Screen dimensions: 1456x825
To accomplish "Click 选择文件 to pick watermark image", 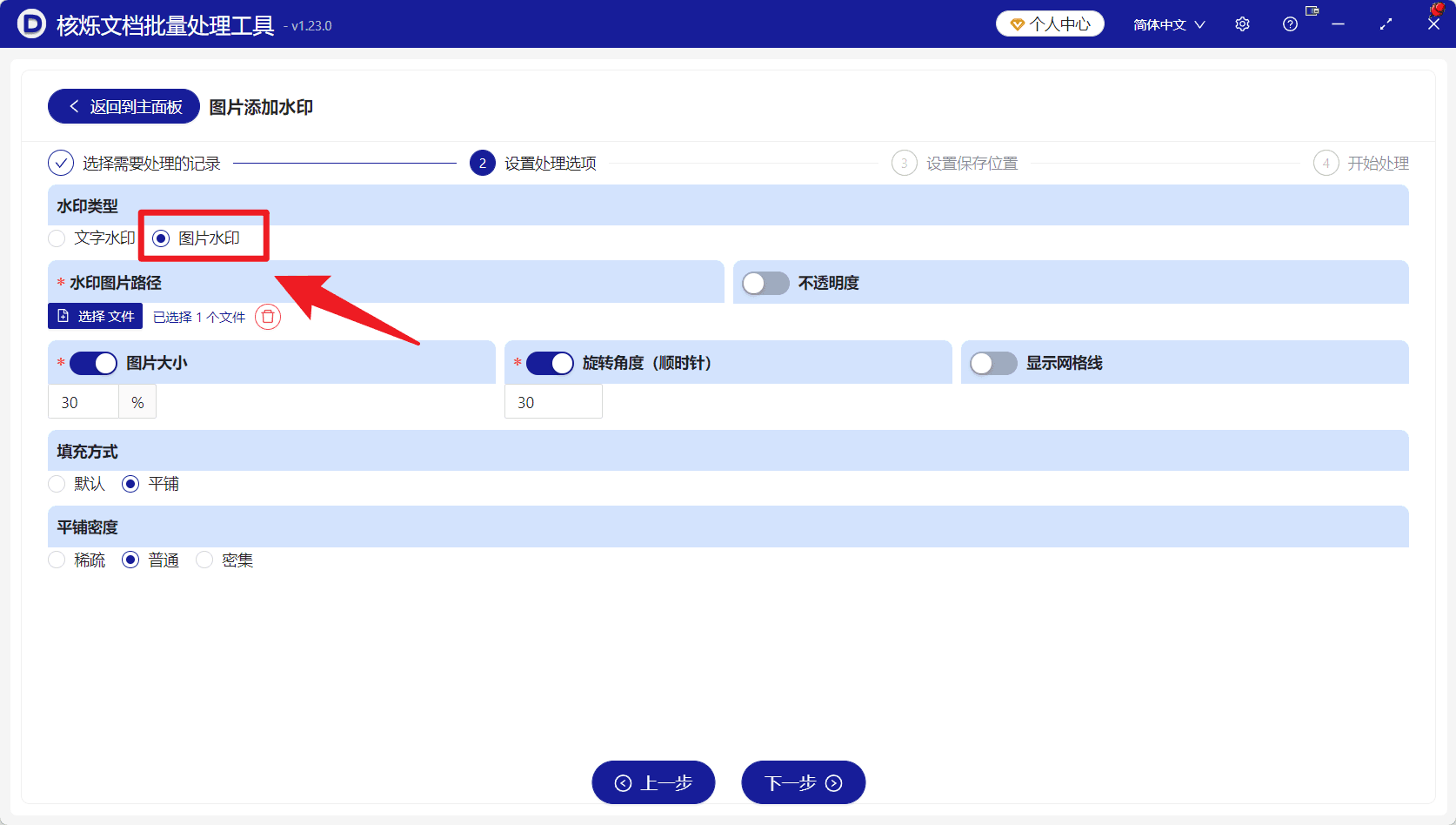I will click(95, 316).
